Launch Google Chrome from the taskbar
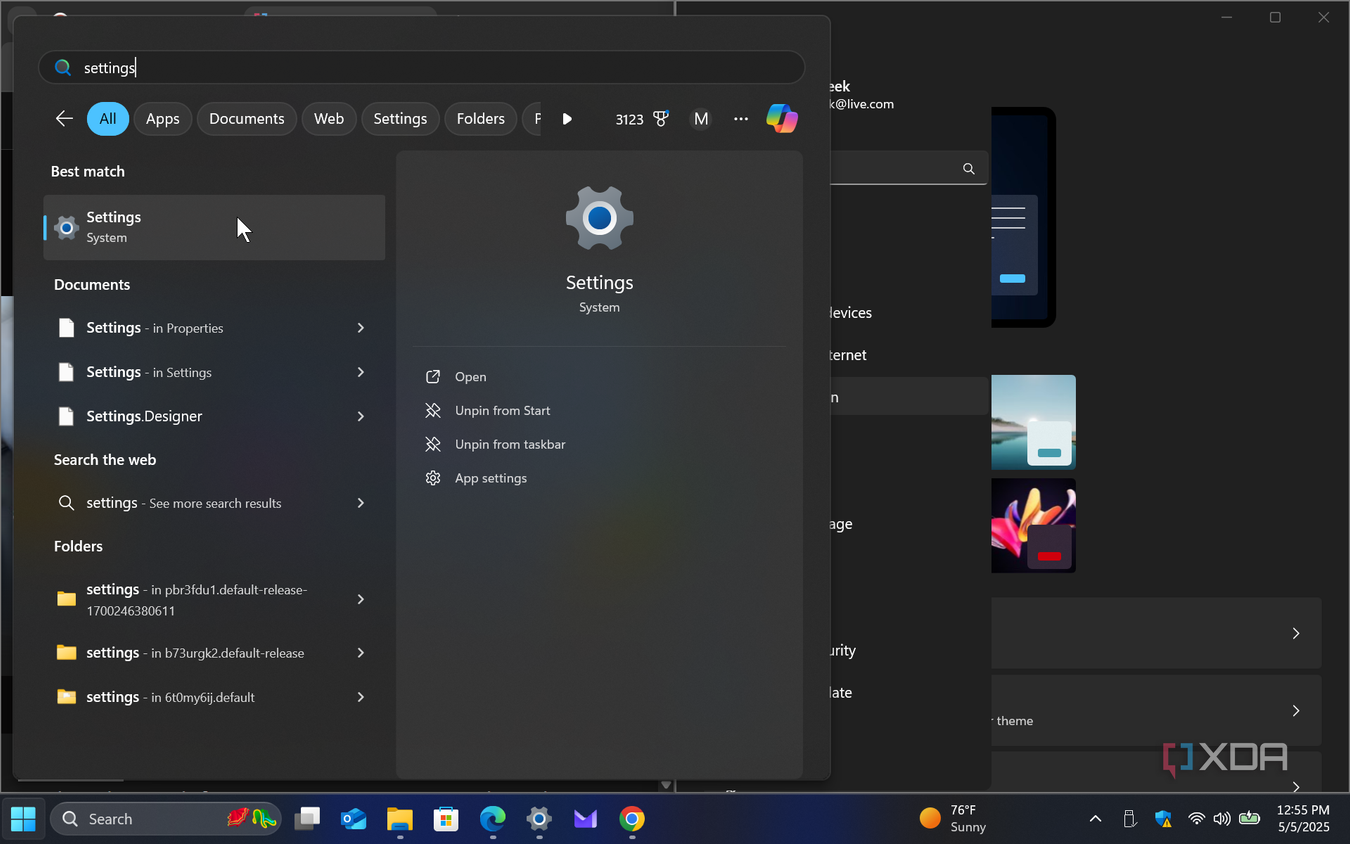This screenshot has height=844, width=1350. 631,819
